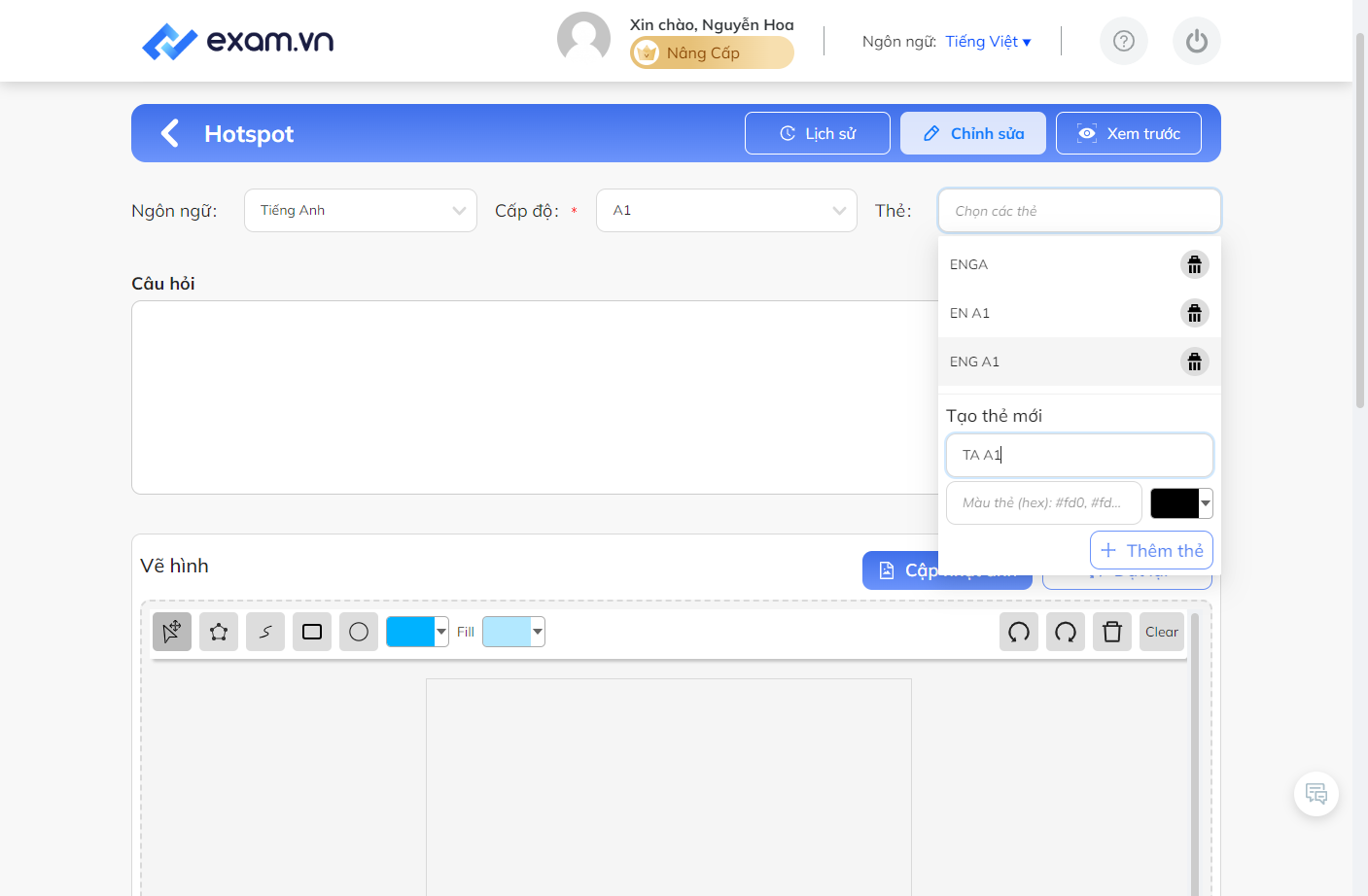1368x896 pixels.
Task: Click the exam.vn logo
Action: pos(237,41)
